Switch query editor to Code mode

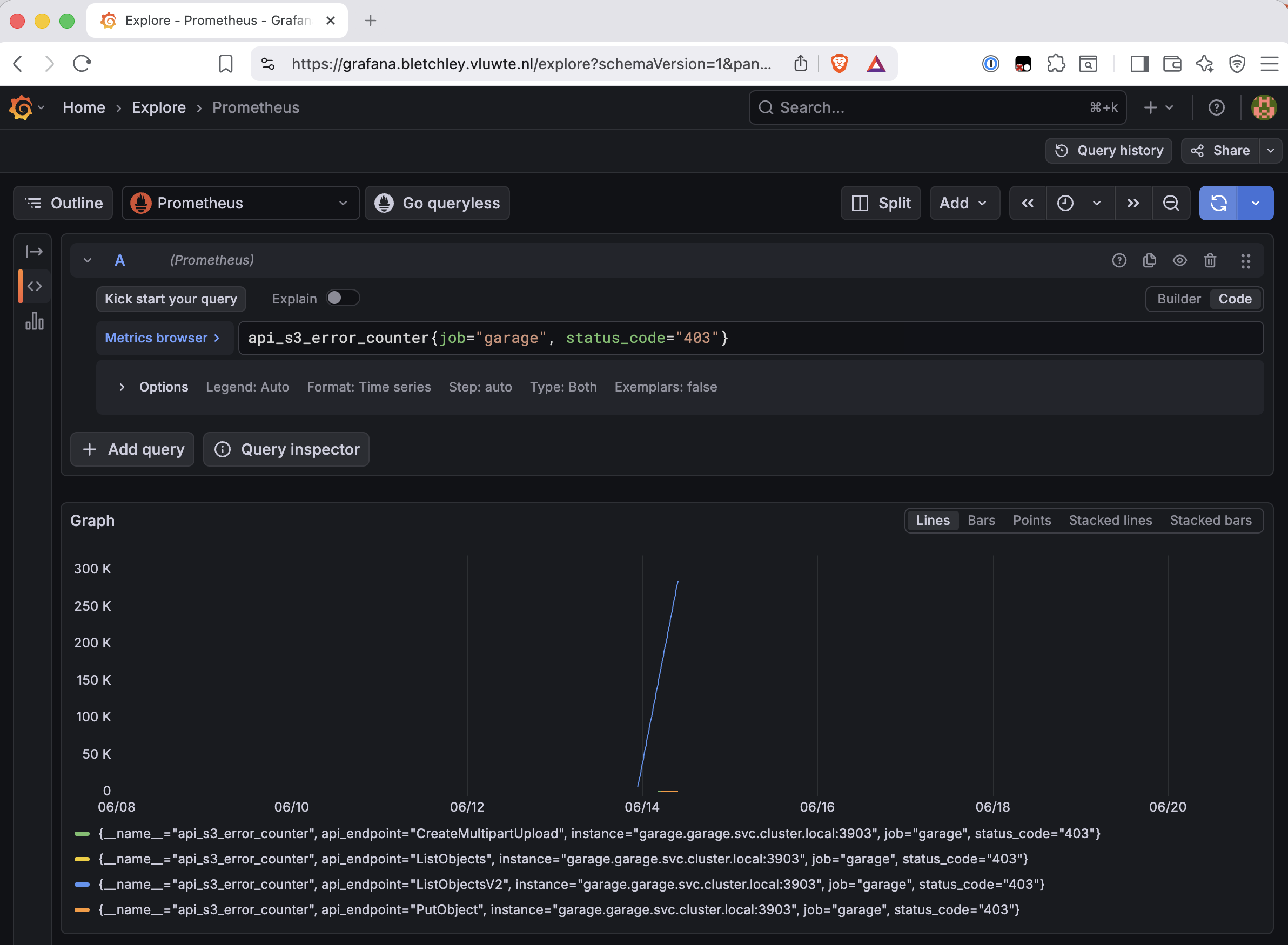coord(1235,299)
